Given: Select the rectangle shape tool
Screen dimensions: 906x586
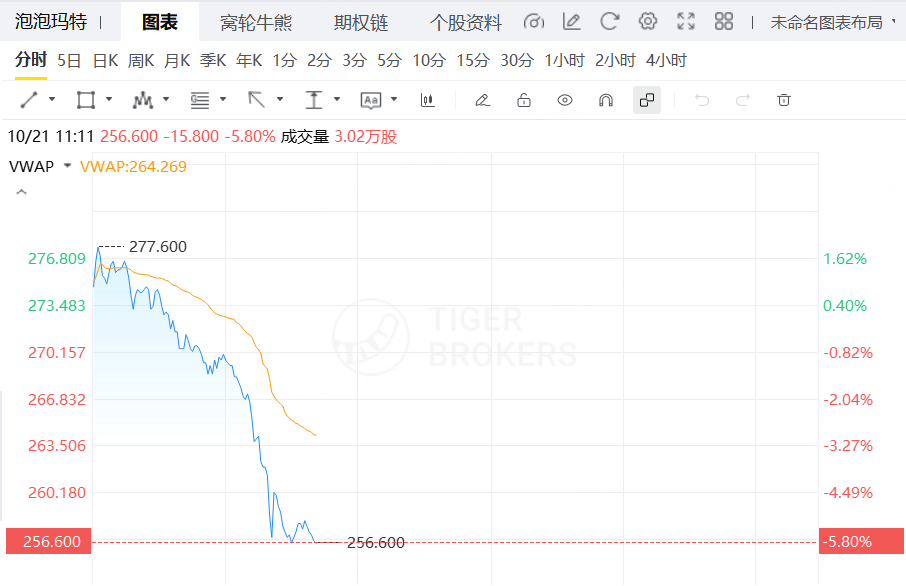Looking at the screenshot, I should tap(86, 100).
